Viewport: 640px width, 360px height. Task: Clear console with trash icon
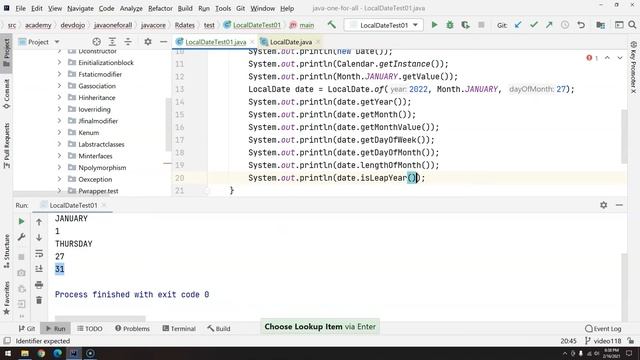pos(39,300)
